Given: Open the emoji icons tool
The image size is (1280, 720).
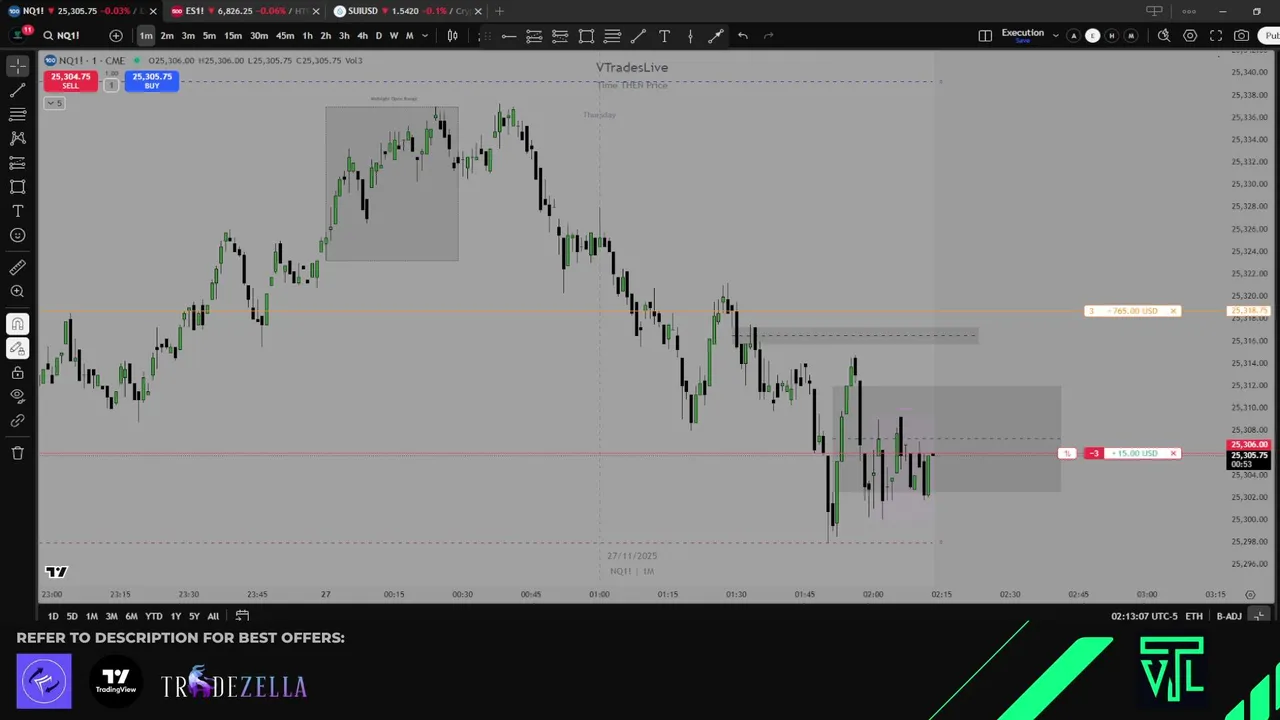Looking at the screenshot, I should [x=17, y=235].
